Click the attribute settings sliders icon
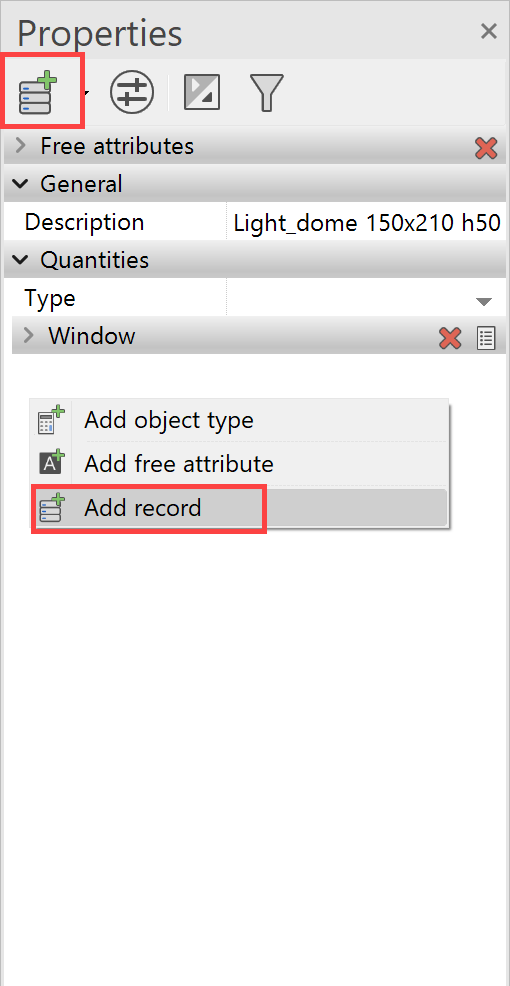The height and width of the screenshot is (986, 510). click(132, 92)
